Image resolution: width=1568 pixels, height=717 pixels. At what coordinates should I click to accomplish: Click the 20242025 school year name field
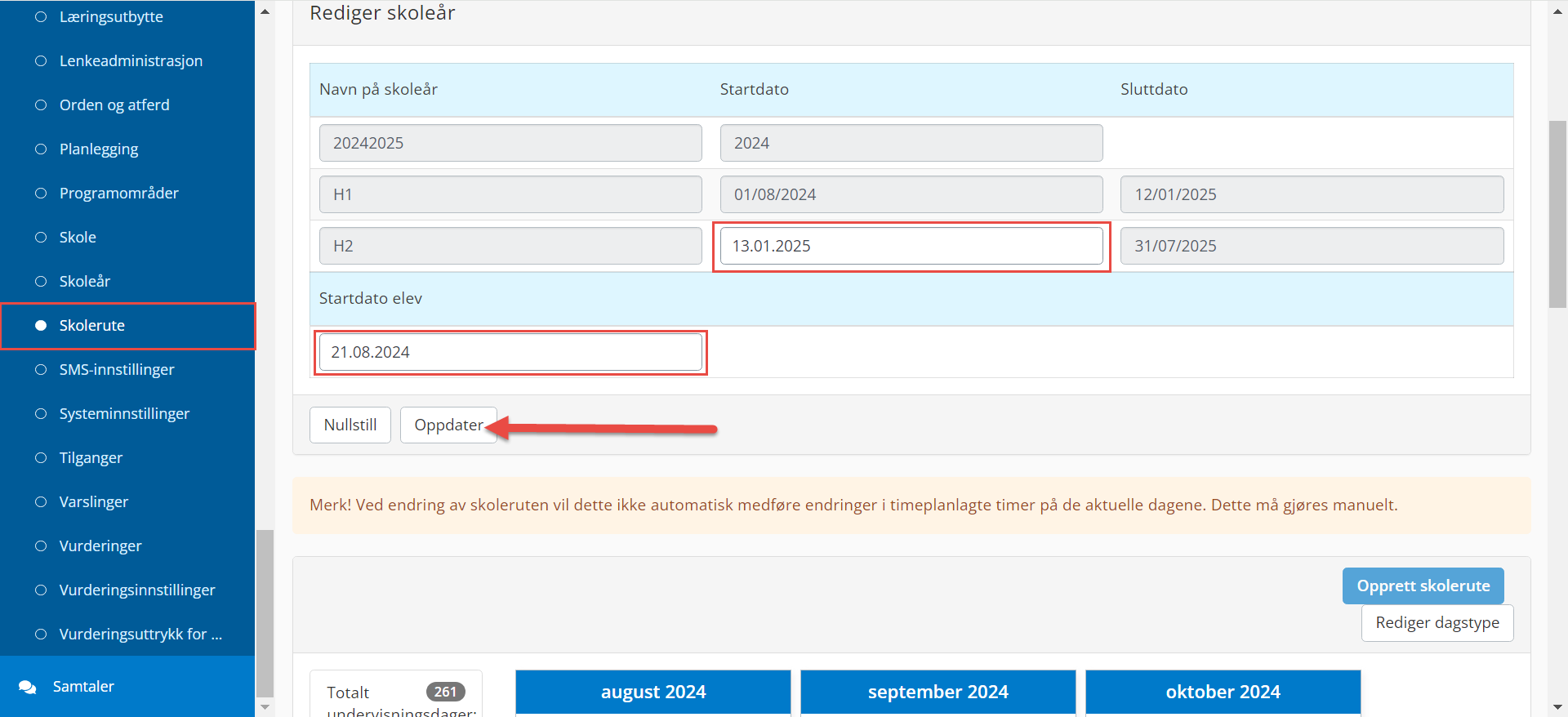pos(510,143)
